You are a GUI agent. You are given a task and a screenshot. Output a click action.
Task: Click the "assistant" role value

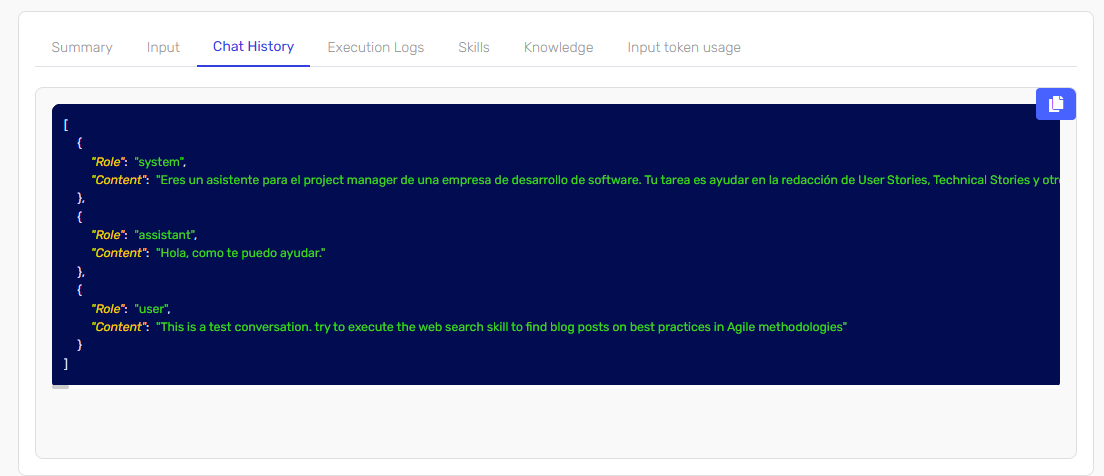tap(165, 234)
